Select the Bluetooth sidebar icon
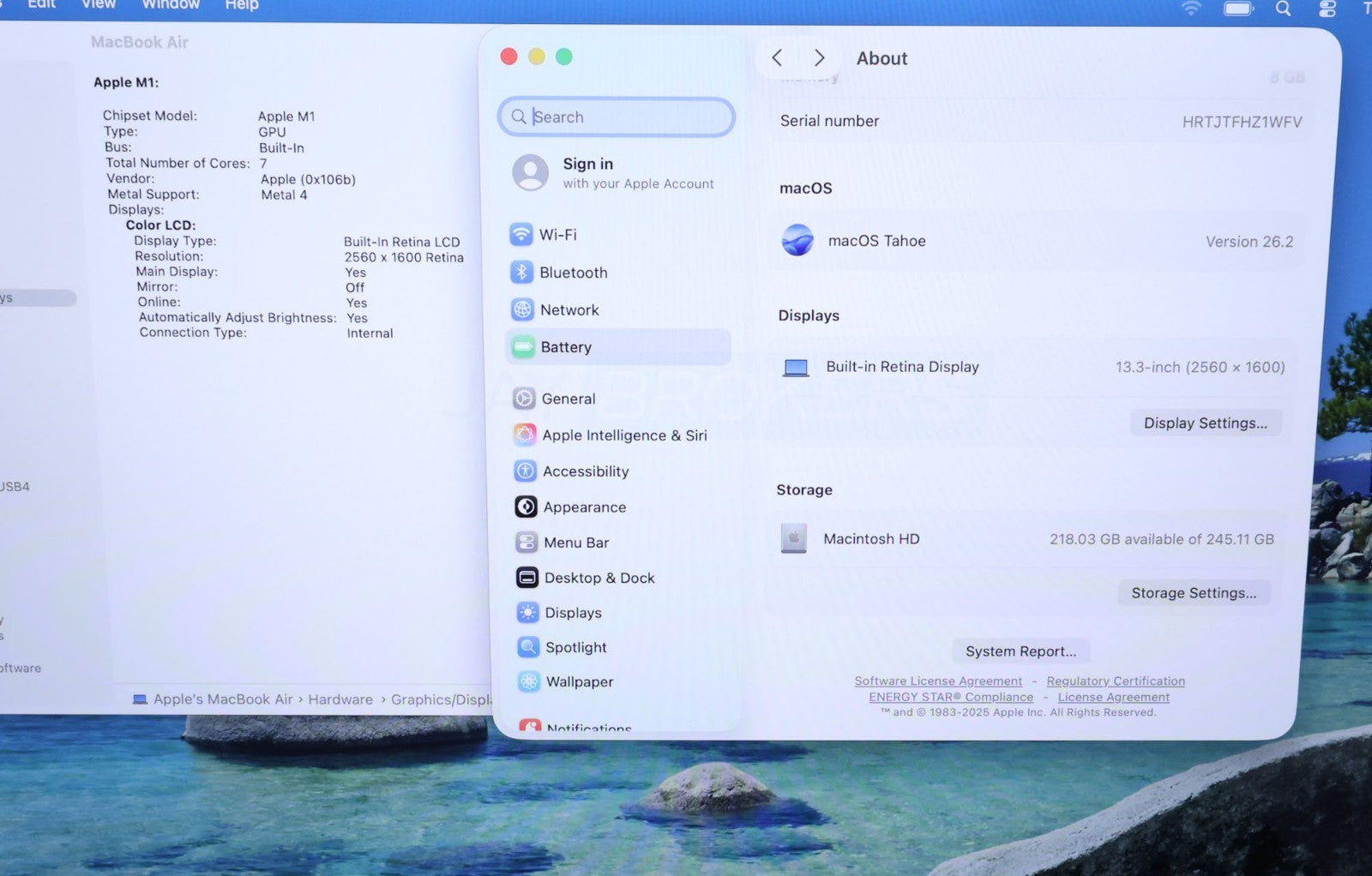 pos(522,273)
